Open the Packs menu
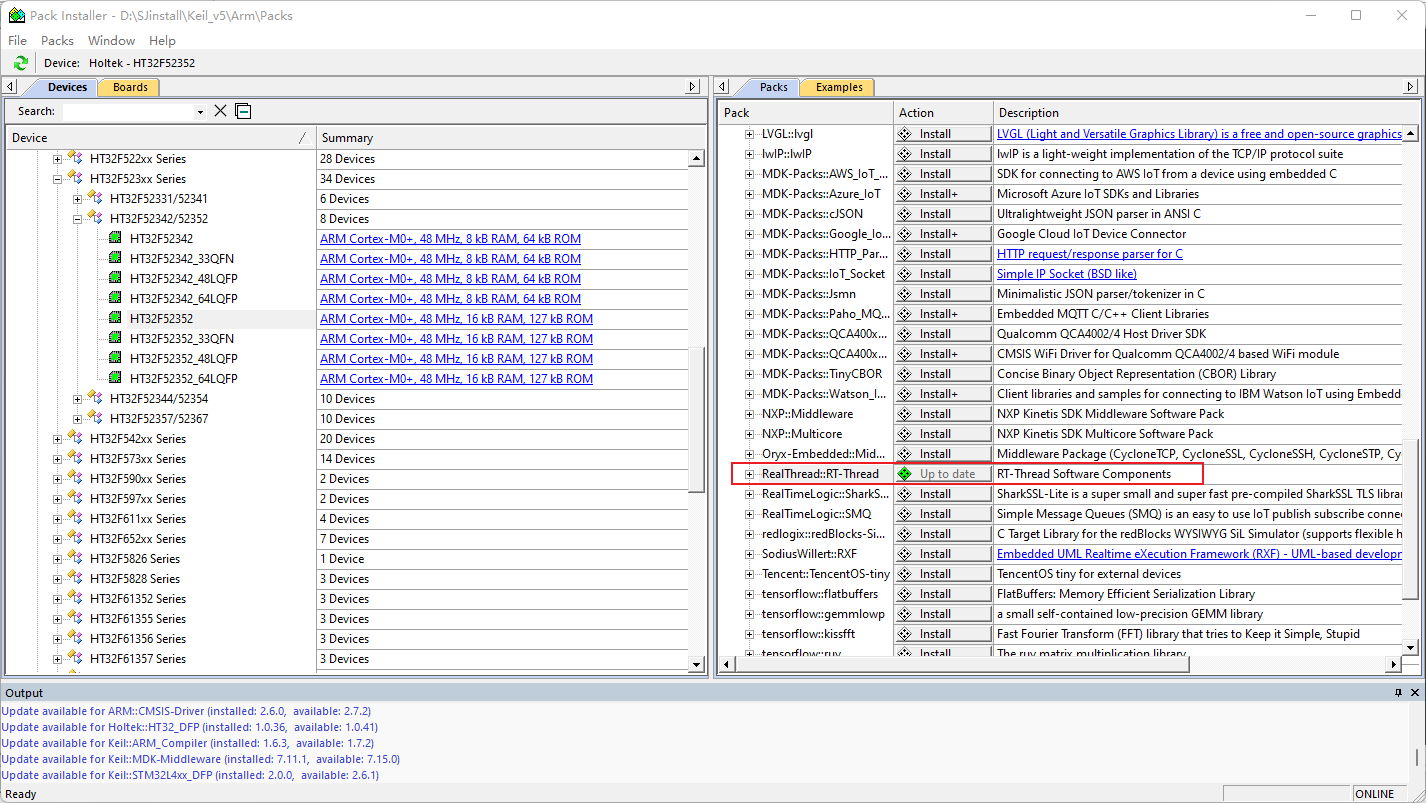The height and width of the screenshot is (803, 1426). tap(57, 41)
